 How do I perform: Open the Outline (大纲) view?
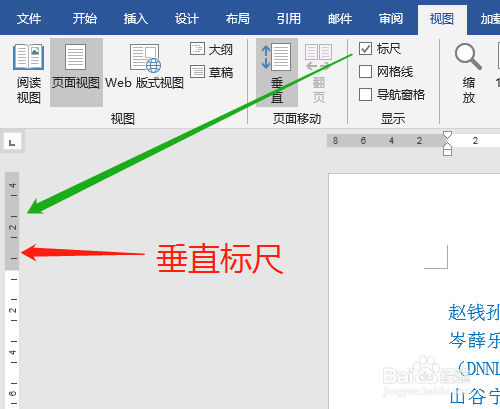(x=211, y=49)
